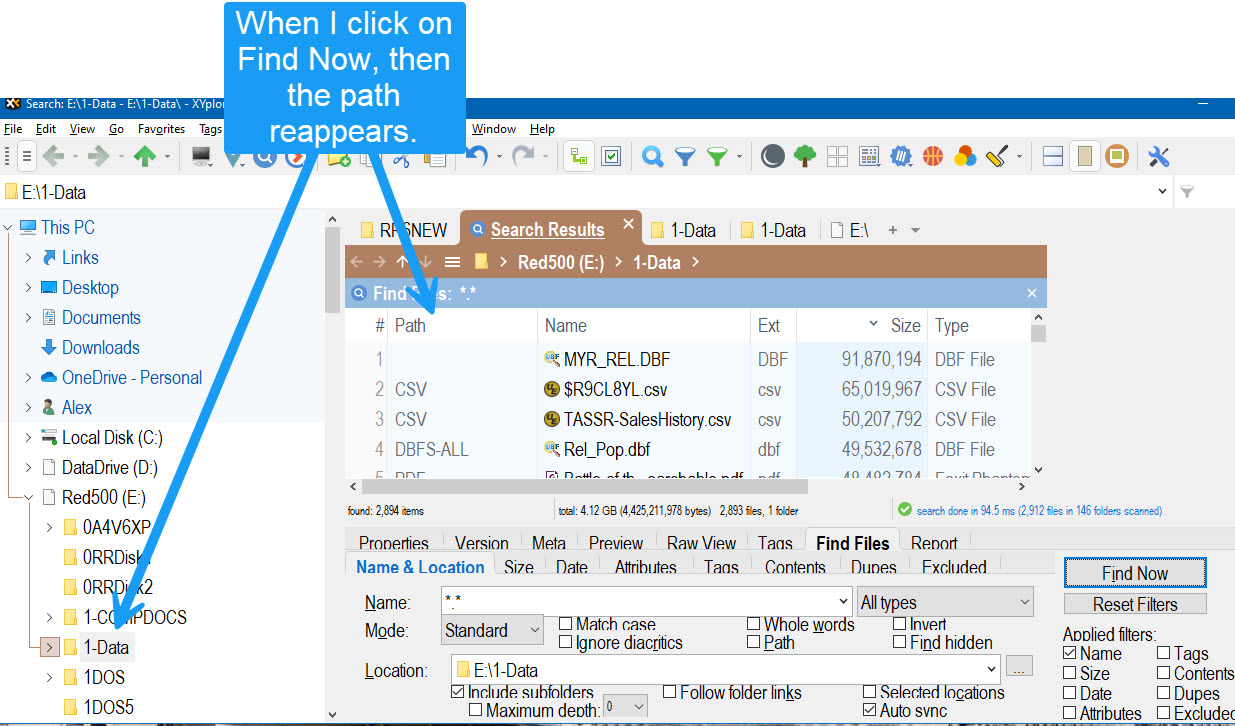Click the paintbrush toolbar icon
The width and height of the screenshot is (1235, 726).
[997, 157]
